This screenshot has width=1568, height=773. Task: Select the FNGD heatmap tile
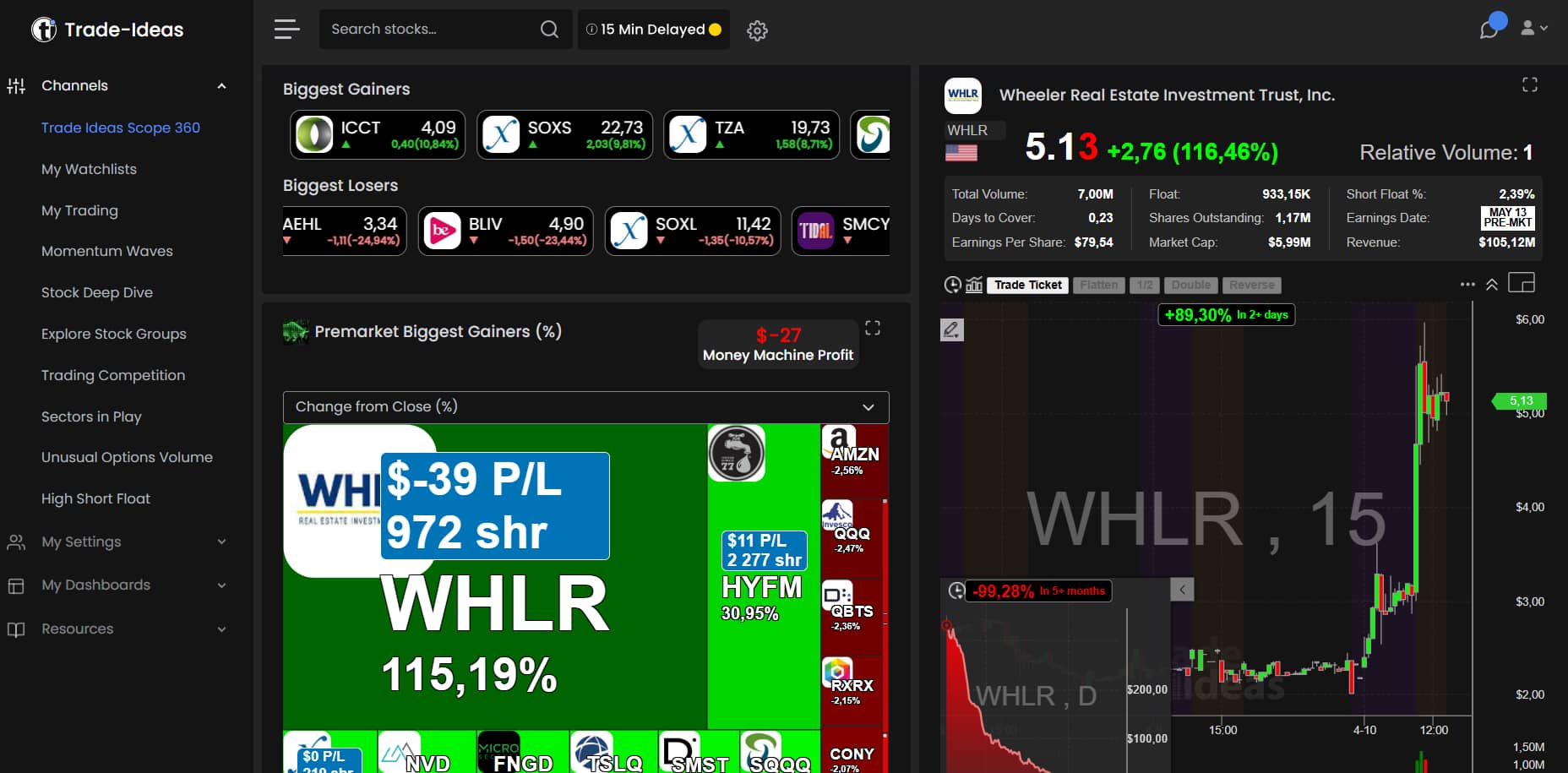pyautogui.click(x=522, y=753)
